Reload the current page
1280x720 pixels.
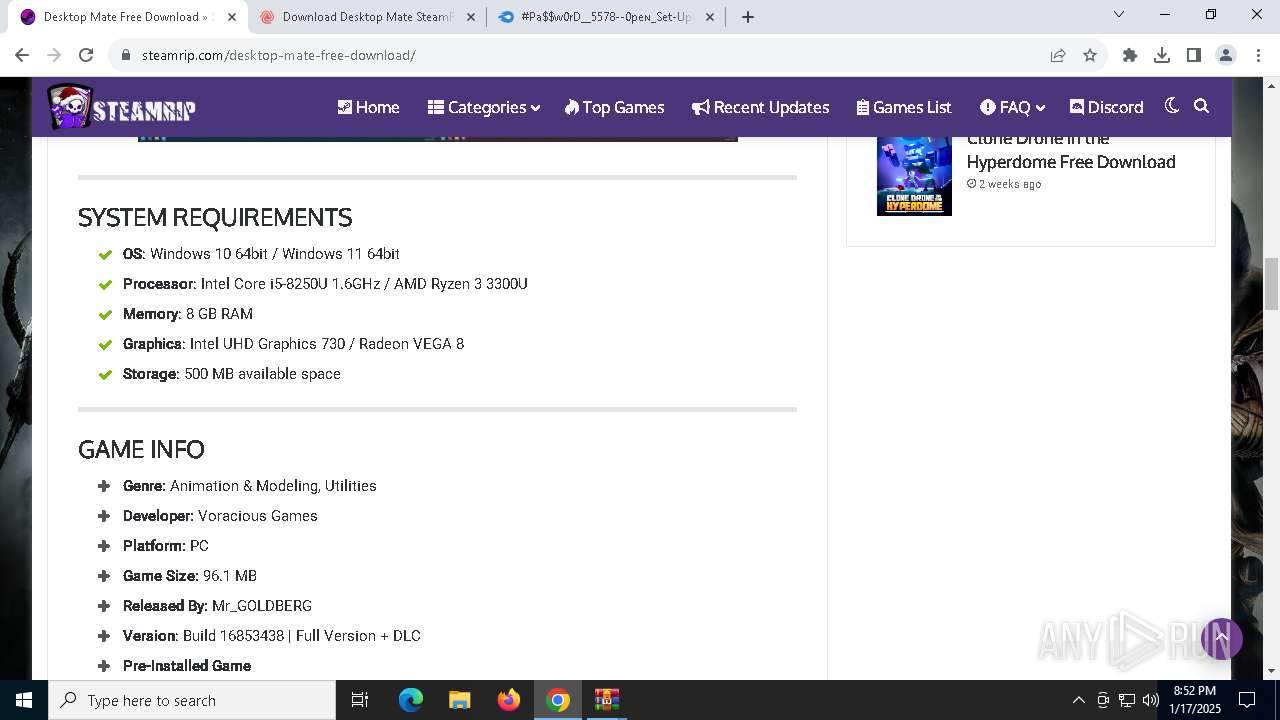coord(86,55)
